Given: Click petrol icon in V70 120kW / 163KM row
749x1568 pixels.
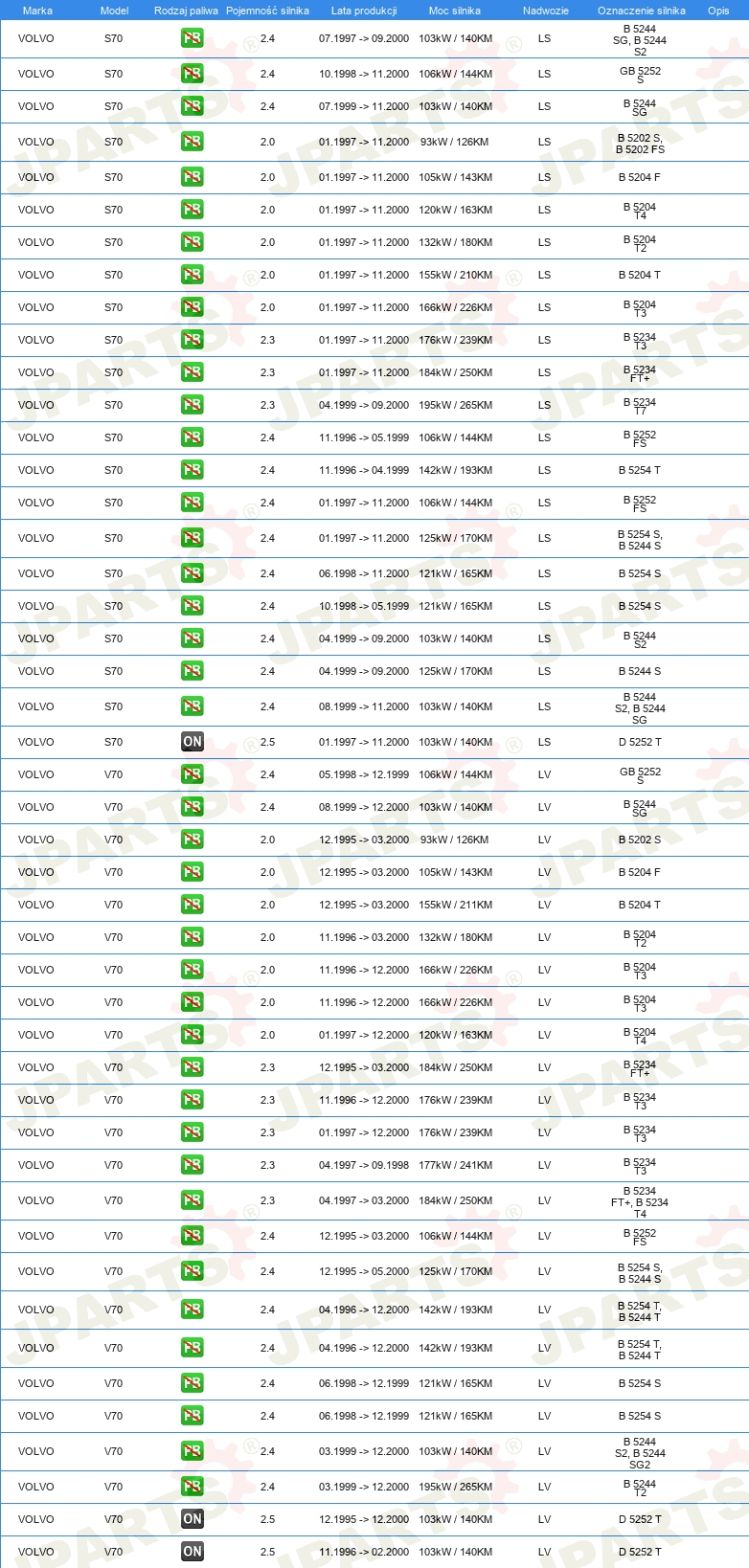Looking at the screenshot, I should tap(193, 1035).
